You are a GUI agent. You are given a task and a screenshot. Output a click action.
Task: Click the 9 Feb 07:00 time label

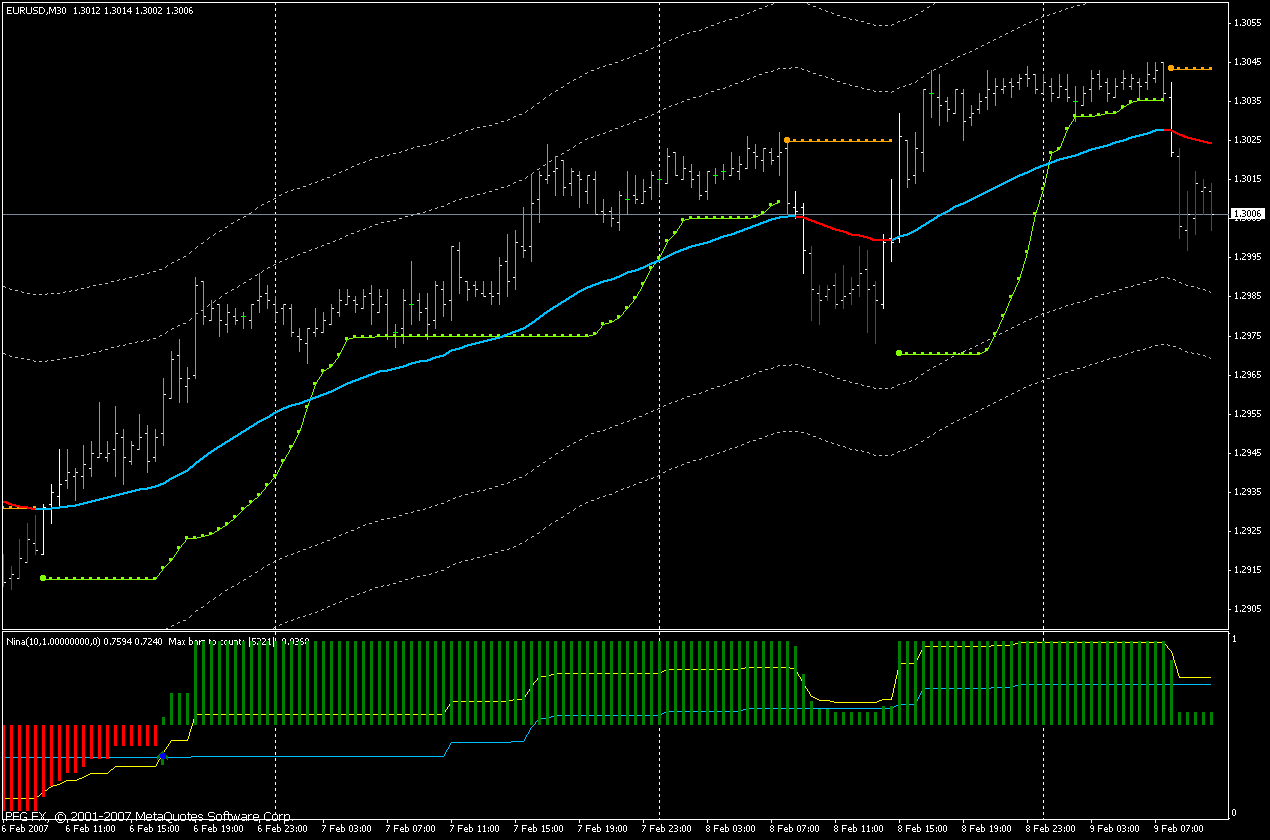1178,829
